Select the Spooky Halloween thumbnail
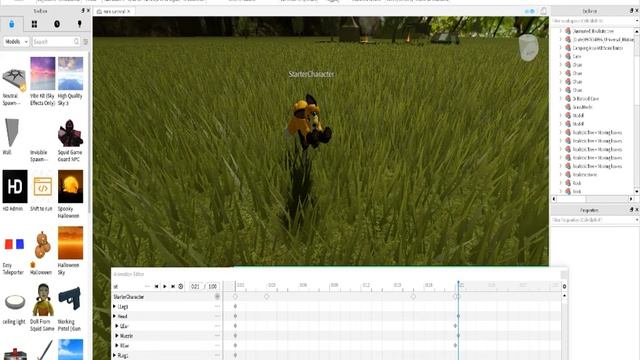The image size is (640, 360). point(70,187)
